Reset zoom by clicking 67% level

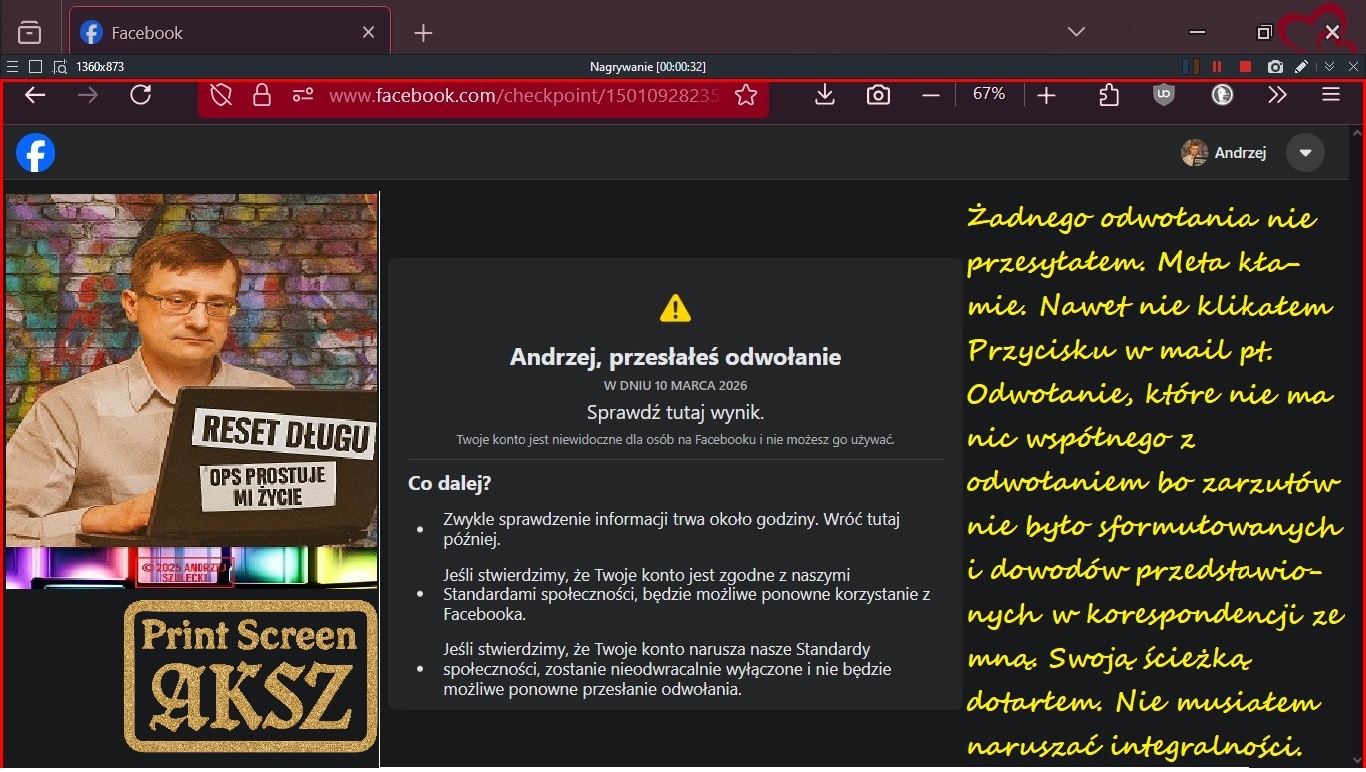988,94
